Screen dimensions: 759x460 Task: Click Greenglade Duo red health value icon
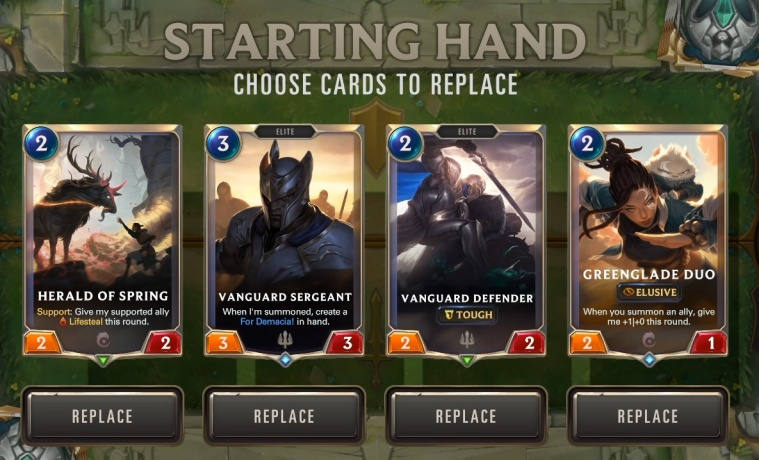710,343
